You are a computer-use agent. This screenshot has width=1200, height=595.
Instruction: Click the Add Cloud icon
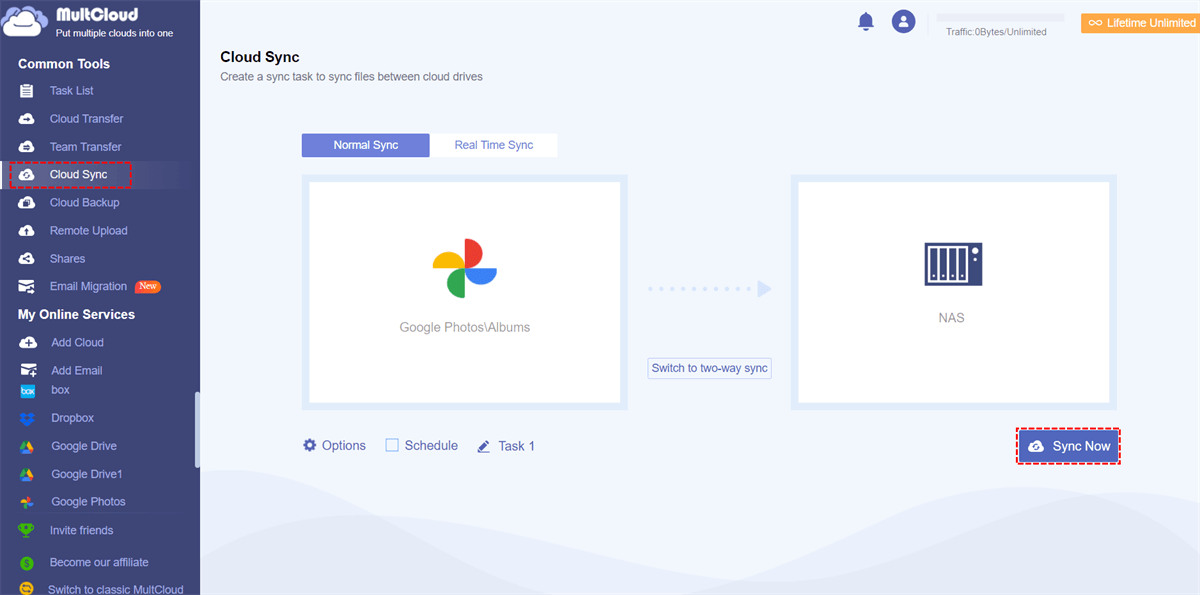tap(28, 343)
